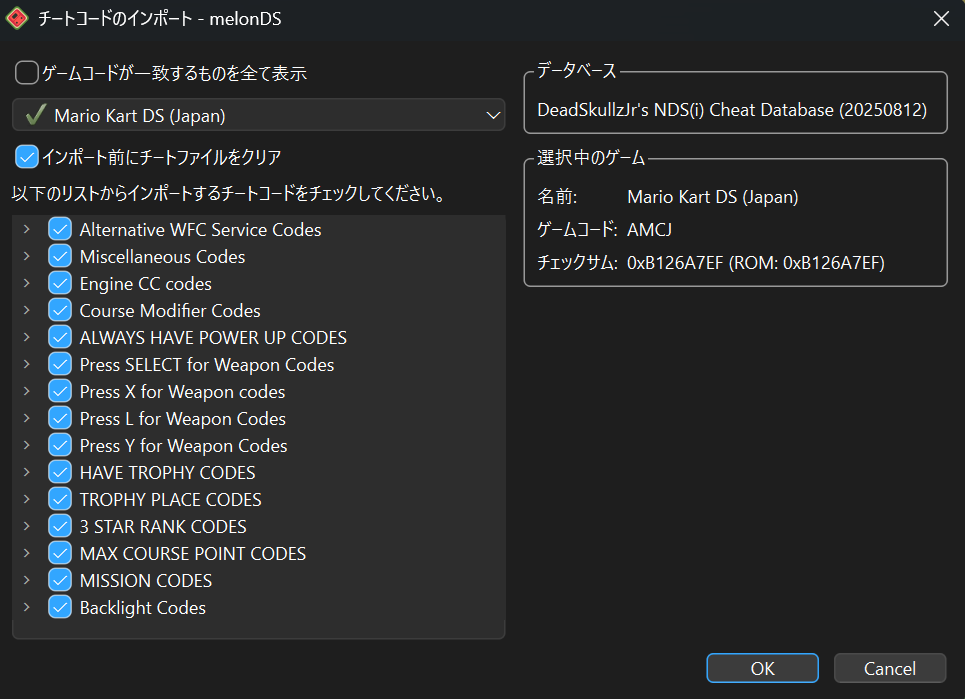Screen dimensions: 965x699
Task: Expand Alternative WFC Service Codes category
Action: (27, 230)
